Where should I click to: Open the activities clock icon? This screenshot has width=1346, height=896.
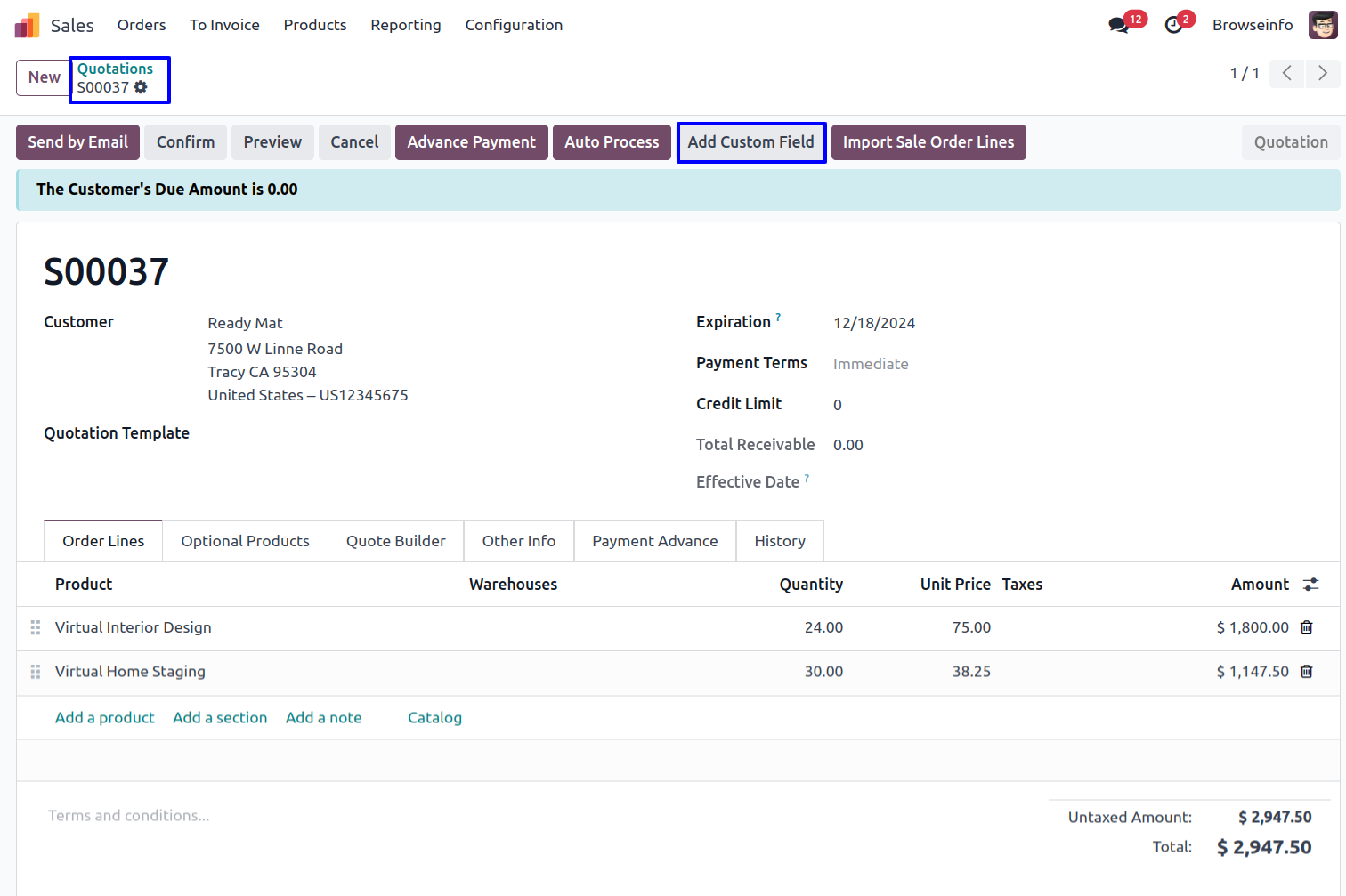1173,26
